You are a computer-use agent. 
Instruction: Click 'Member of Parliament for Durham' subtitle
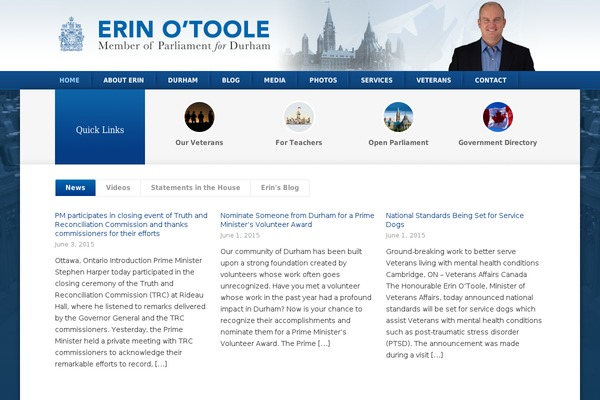tap(184, 46)
